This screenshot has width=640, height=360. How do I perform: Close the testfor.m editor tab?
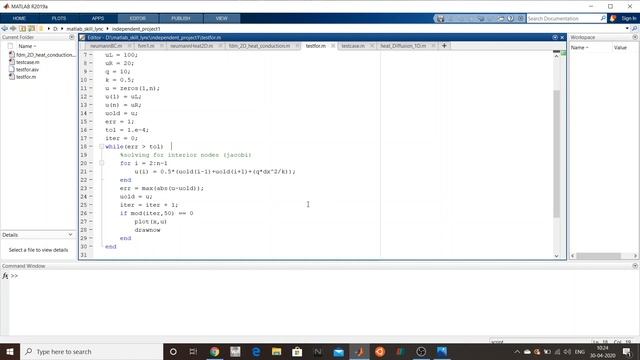click(x=333, y=46)
